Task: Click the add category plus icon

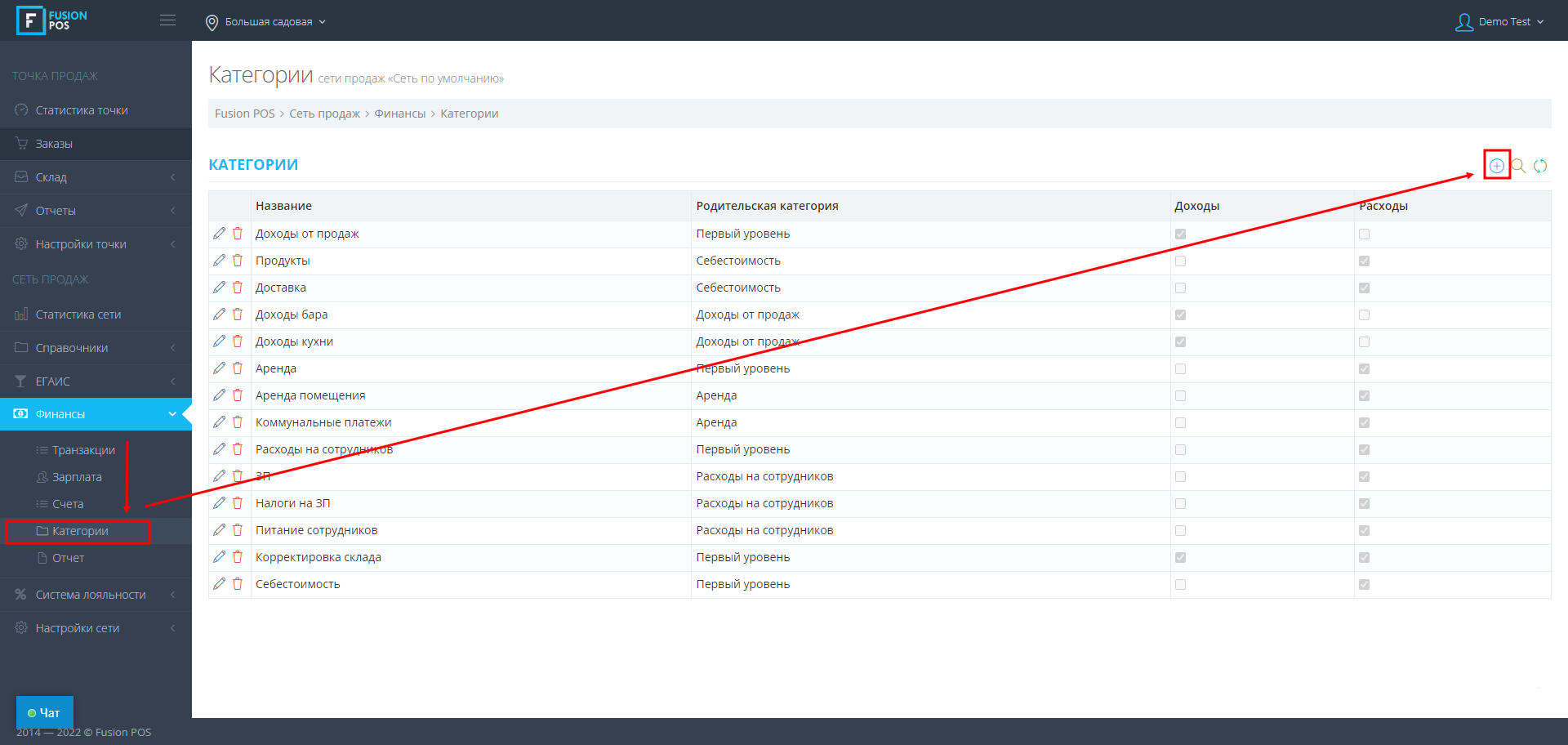Action: tap(1496, 166)
